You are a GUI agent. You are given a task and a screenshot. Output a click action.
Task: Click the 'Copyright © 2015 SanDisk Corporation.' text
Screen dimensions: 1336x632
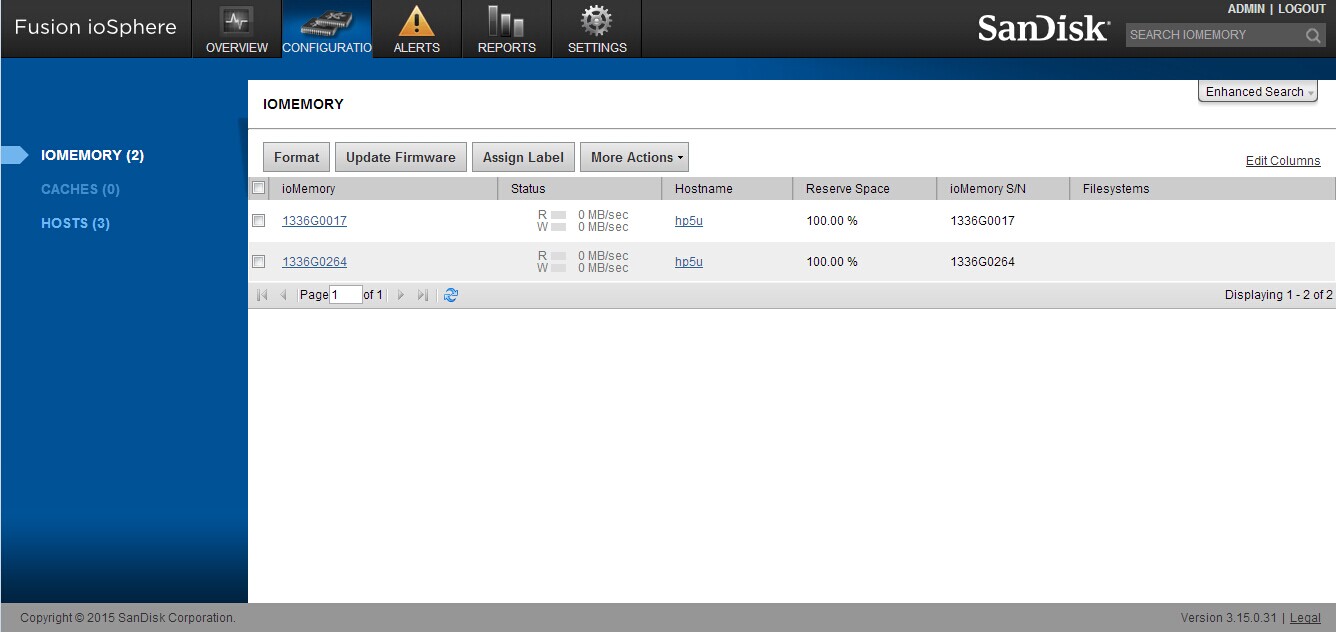(x=128, y=618)
